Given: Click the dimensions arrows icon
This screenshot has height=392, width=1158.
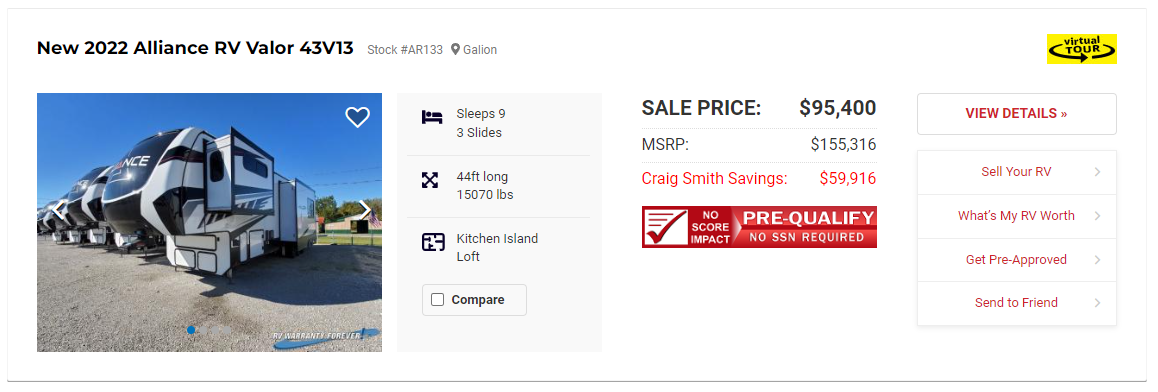Looking at the screenshot, I should point(430,179).
